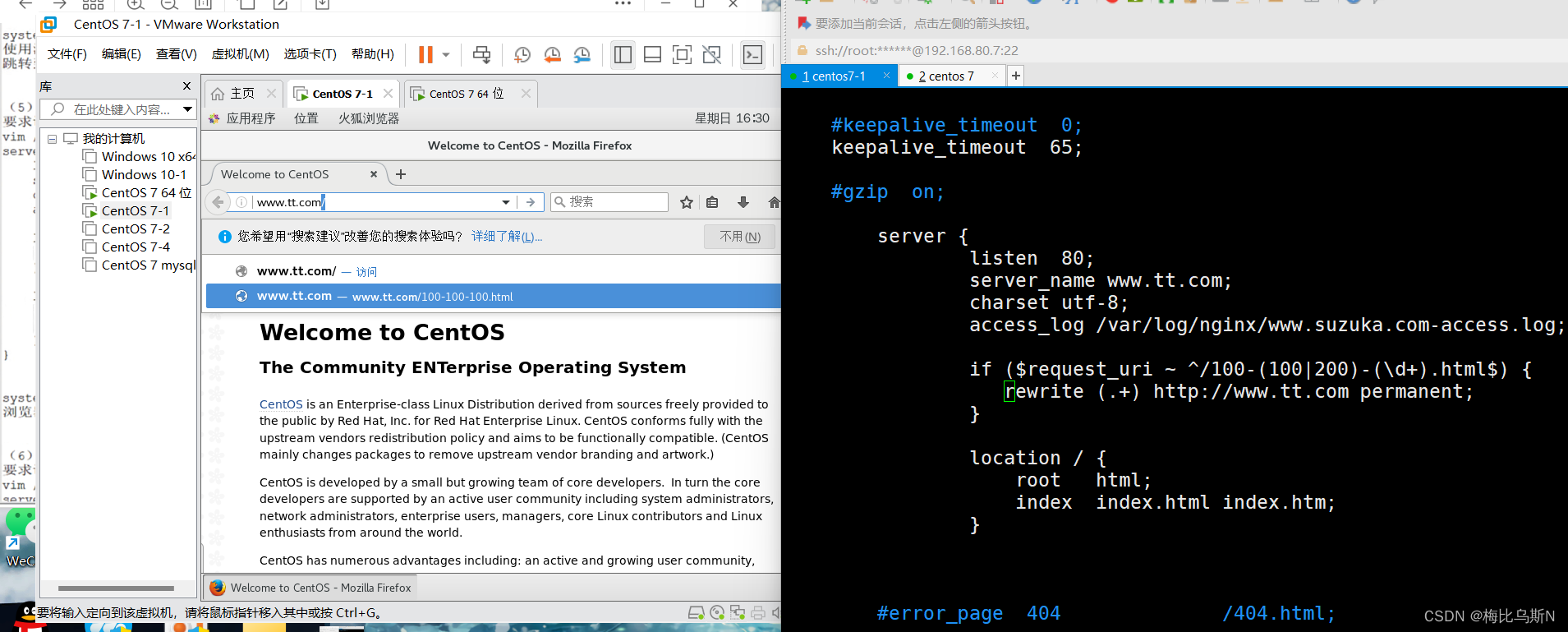This screenshot has height=632, width=1568.
Task: Select the www.tt.com/100-100-100.html suggestion
Action: pyautogui.click(x=493, y=297)
